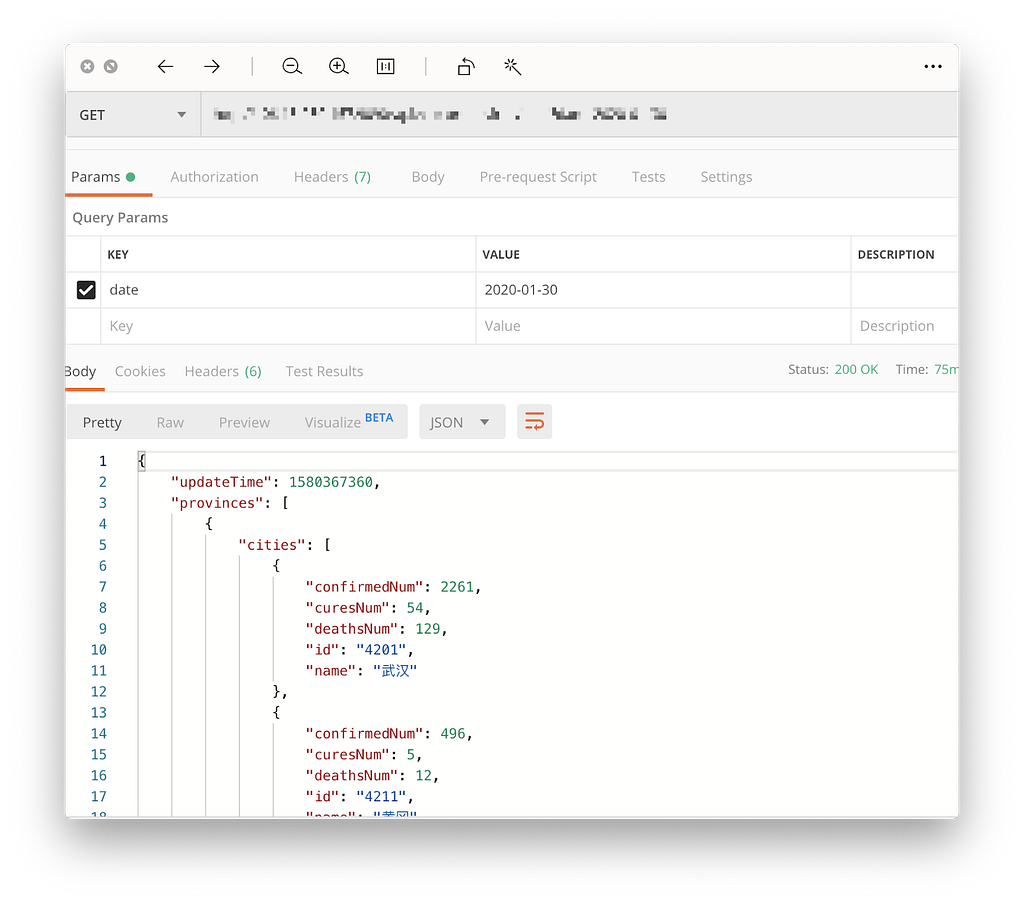Click curesNum value 54

415,608
